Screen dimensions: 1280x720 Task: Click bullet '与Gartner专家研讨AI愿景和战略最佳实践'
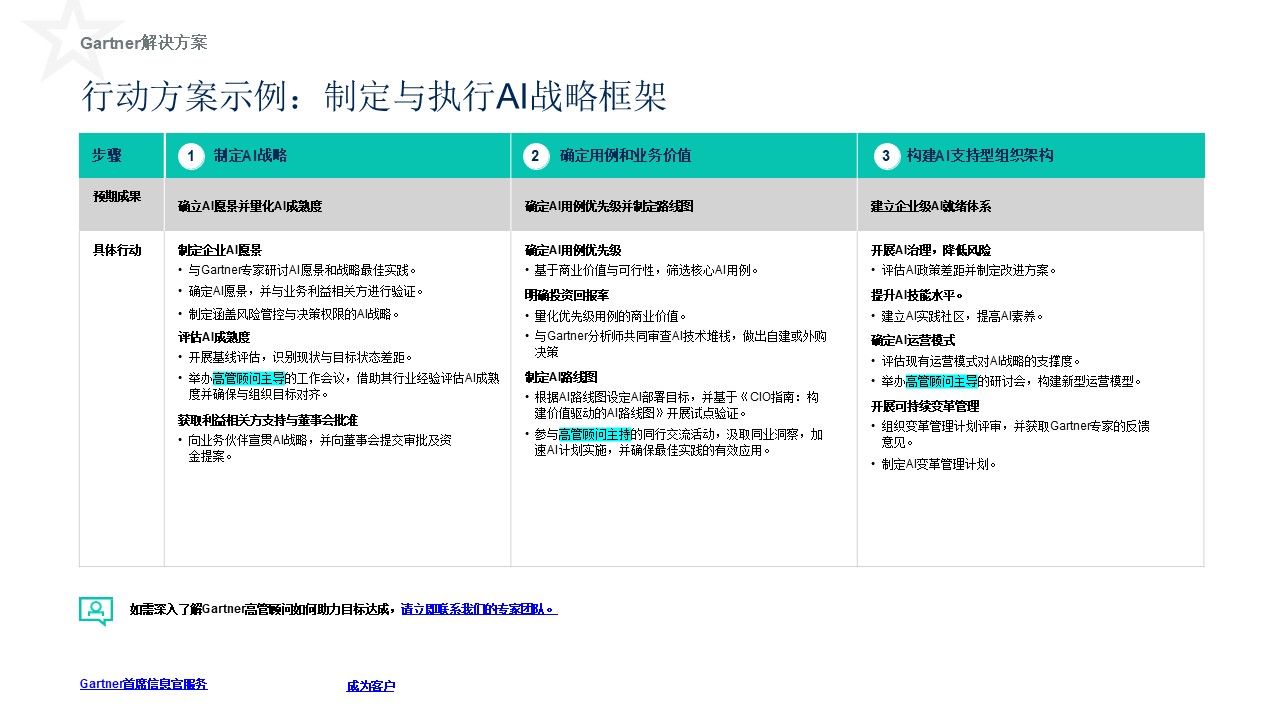302,270
